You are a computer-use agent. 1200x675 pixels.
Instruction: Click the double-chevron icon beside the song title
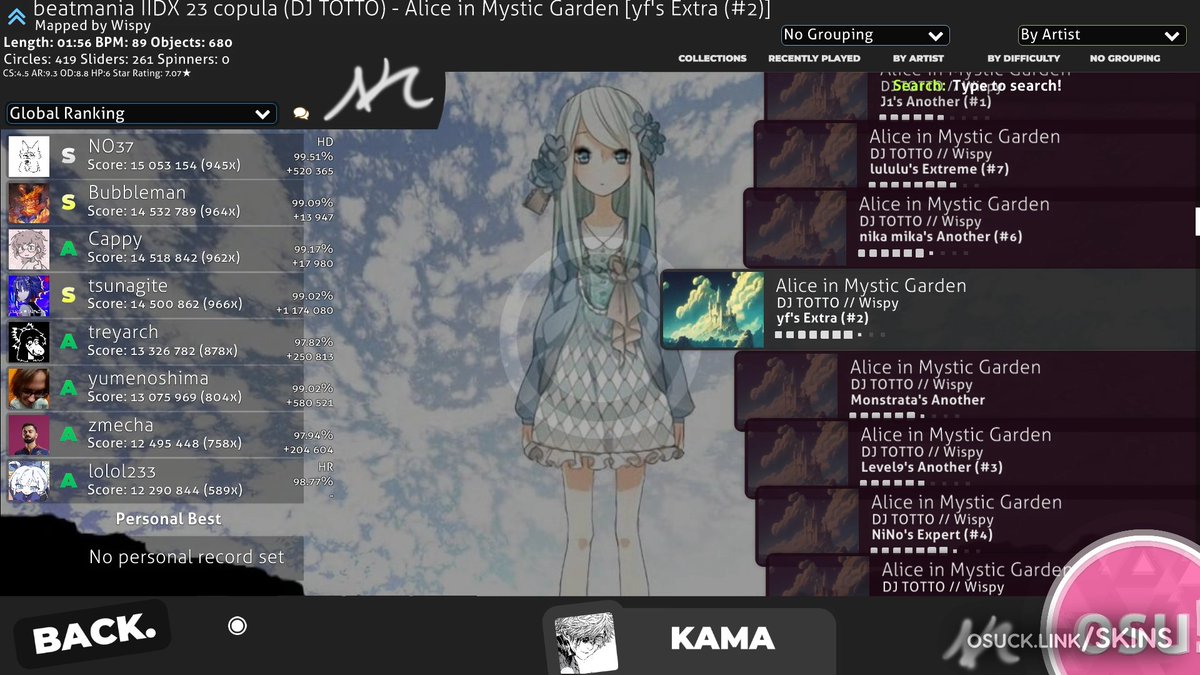point(16,15)
